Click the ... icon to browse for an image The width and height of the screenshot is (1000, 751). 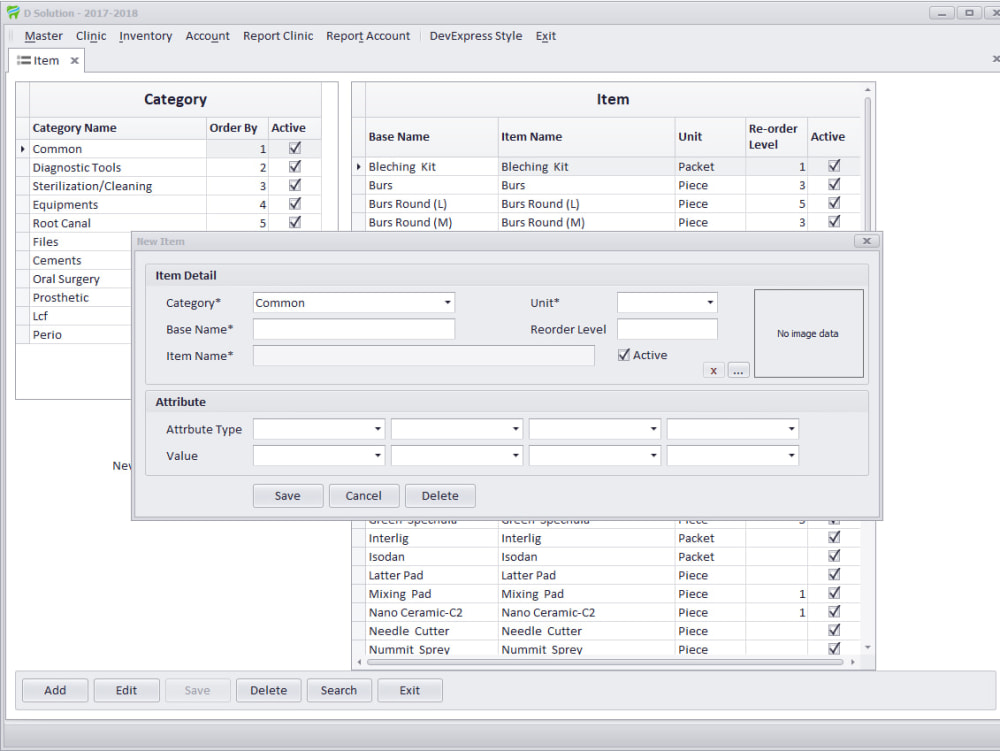click(x=738, y=370)
